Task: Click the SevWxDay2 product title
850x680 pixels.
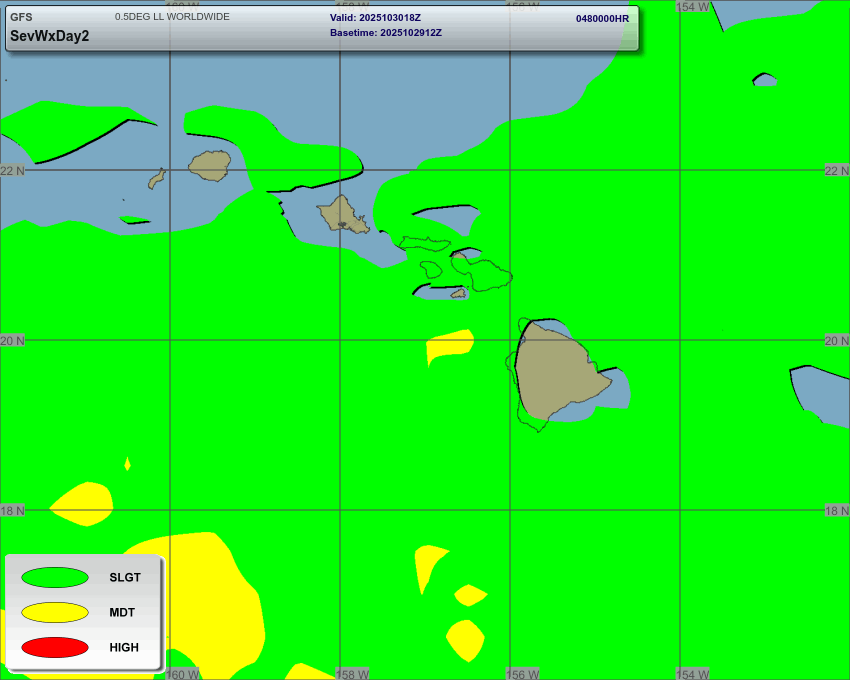Action: click(x=49, y=36)
